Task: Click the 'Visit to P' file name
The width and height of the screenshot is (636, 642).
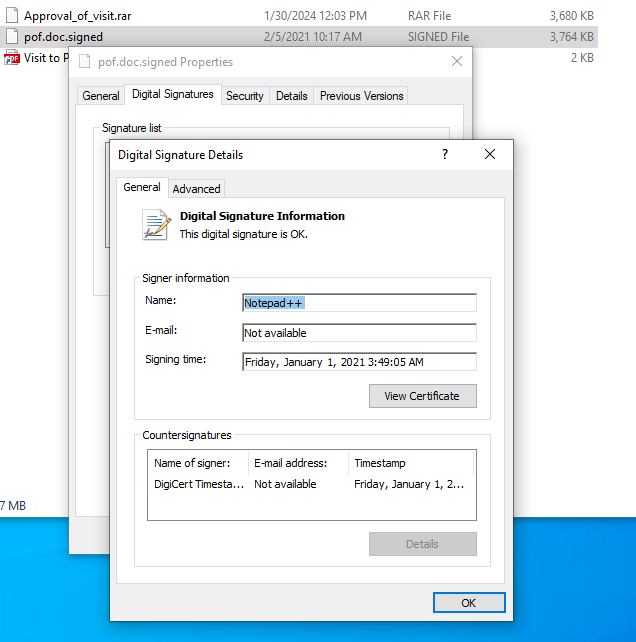Action: (46, 58)
